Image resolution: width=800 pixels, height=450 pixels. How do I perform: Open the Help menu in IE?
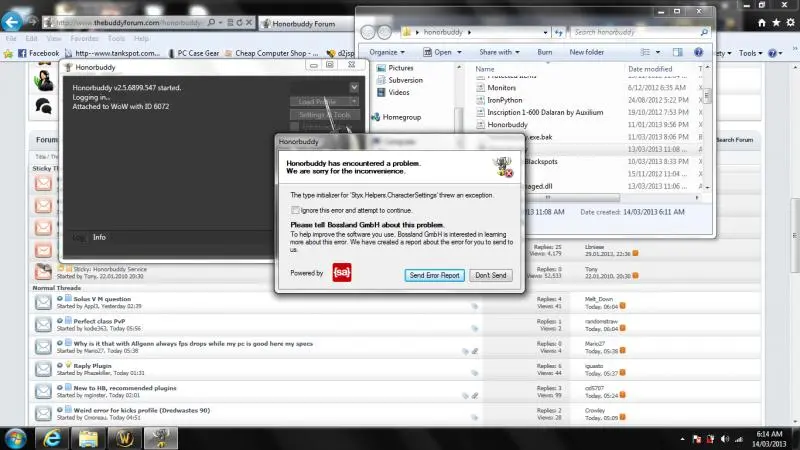tap(141, 38)
